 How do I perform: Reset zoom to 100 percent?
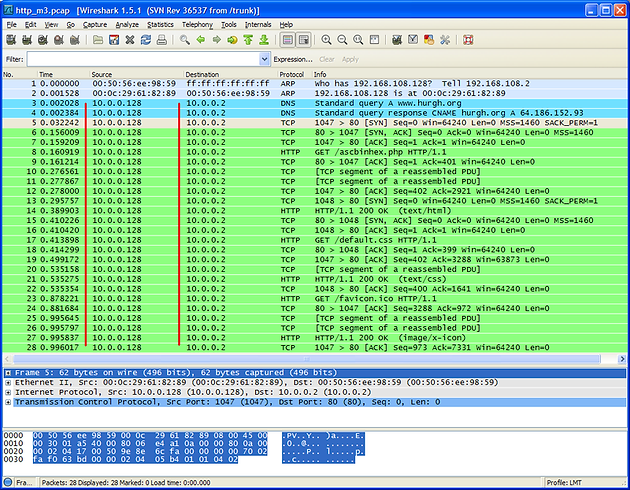(358, 40)
